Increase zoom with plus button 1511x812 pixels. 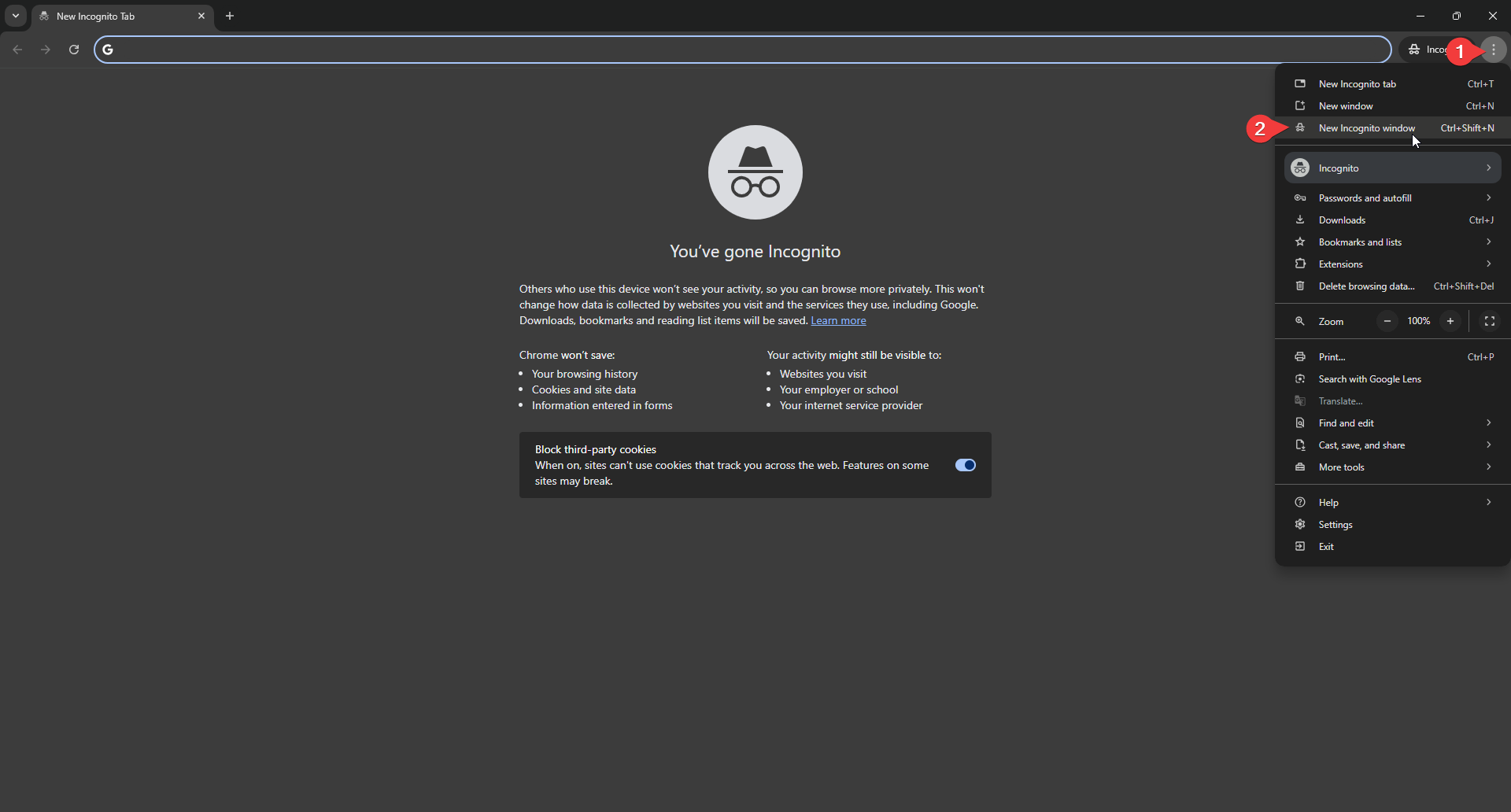(1450, 321)
